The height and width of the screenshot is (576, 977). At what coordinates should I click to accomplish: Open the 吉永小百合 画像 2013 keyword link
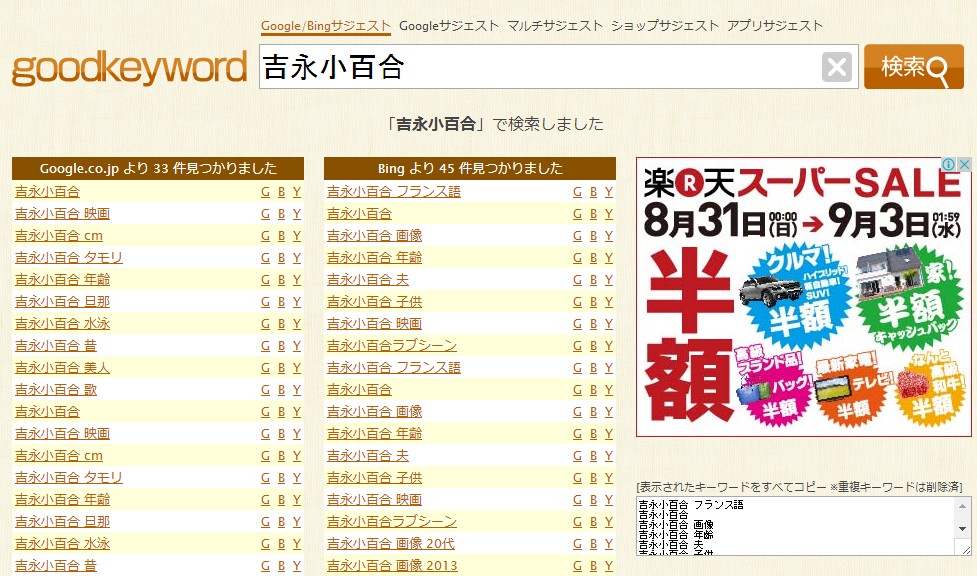point(392,565)
